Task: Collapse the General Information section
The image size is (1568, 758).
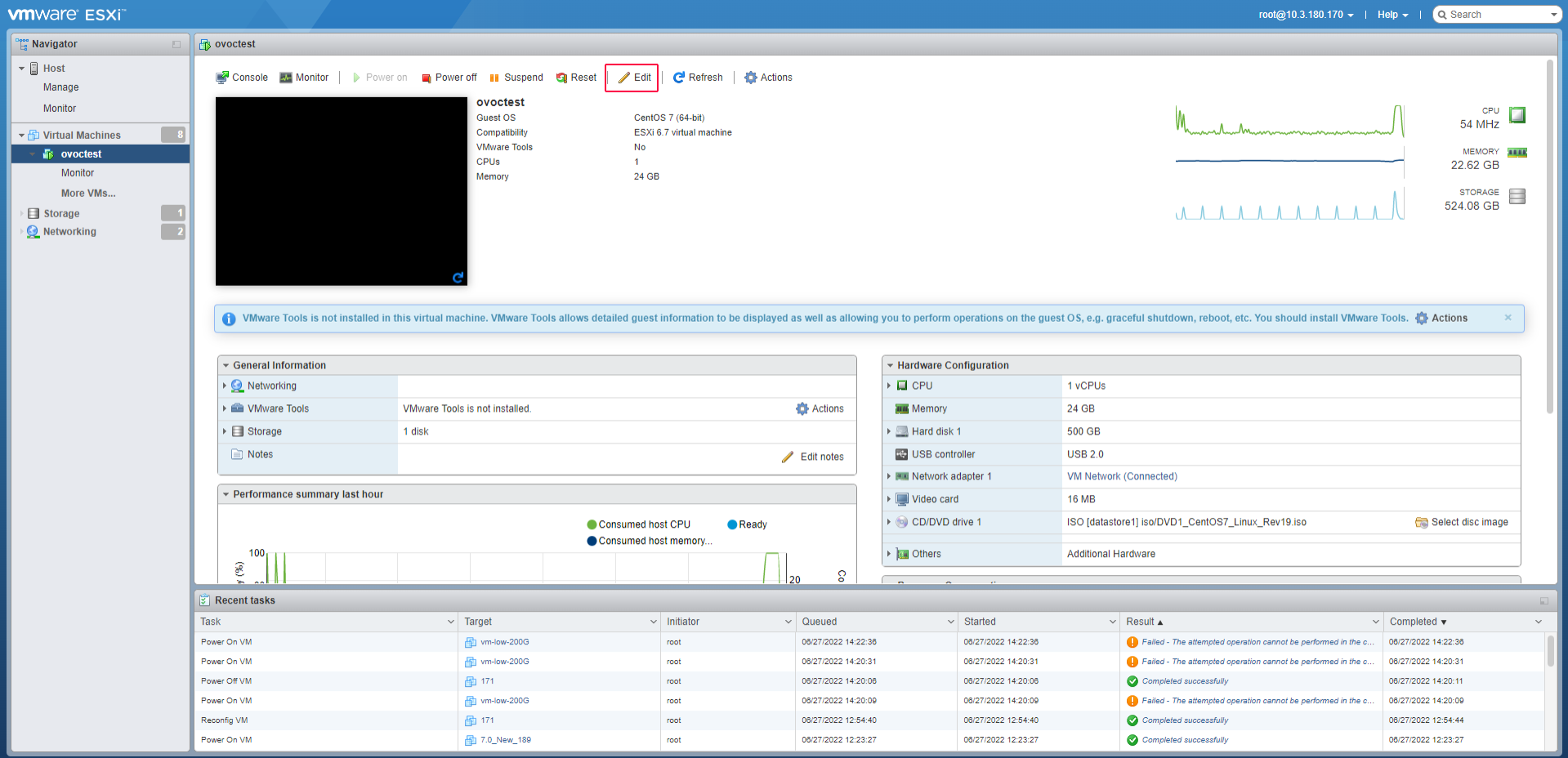Action: click(226, 365)
